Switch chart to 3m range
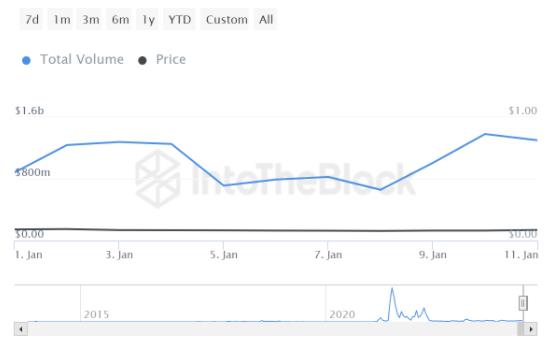 pos(90,20)
